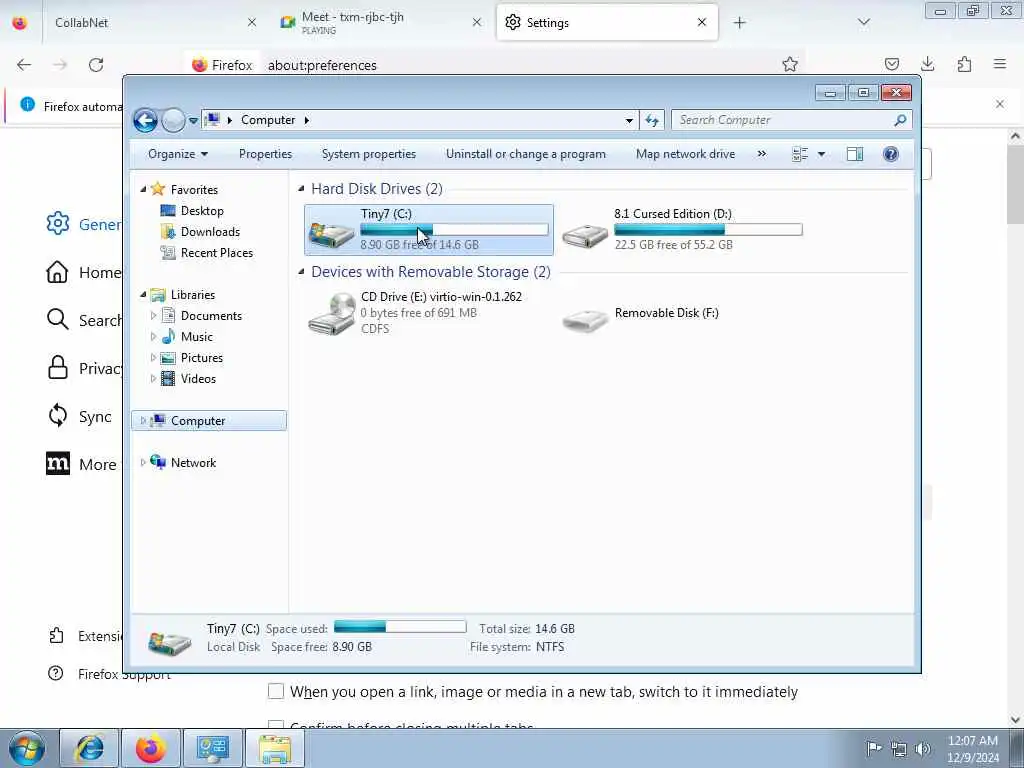Screen dimensions: 1024x768
Task: Select the 8.1 Cursed Edition (D:) drive
Action: (x=681, y=229)
